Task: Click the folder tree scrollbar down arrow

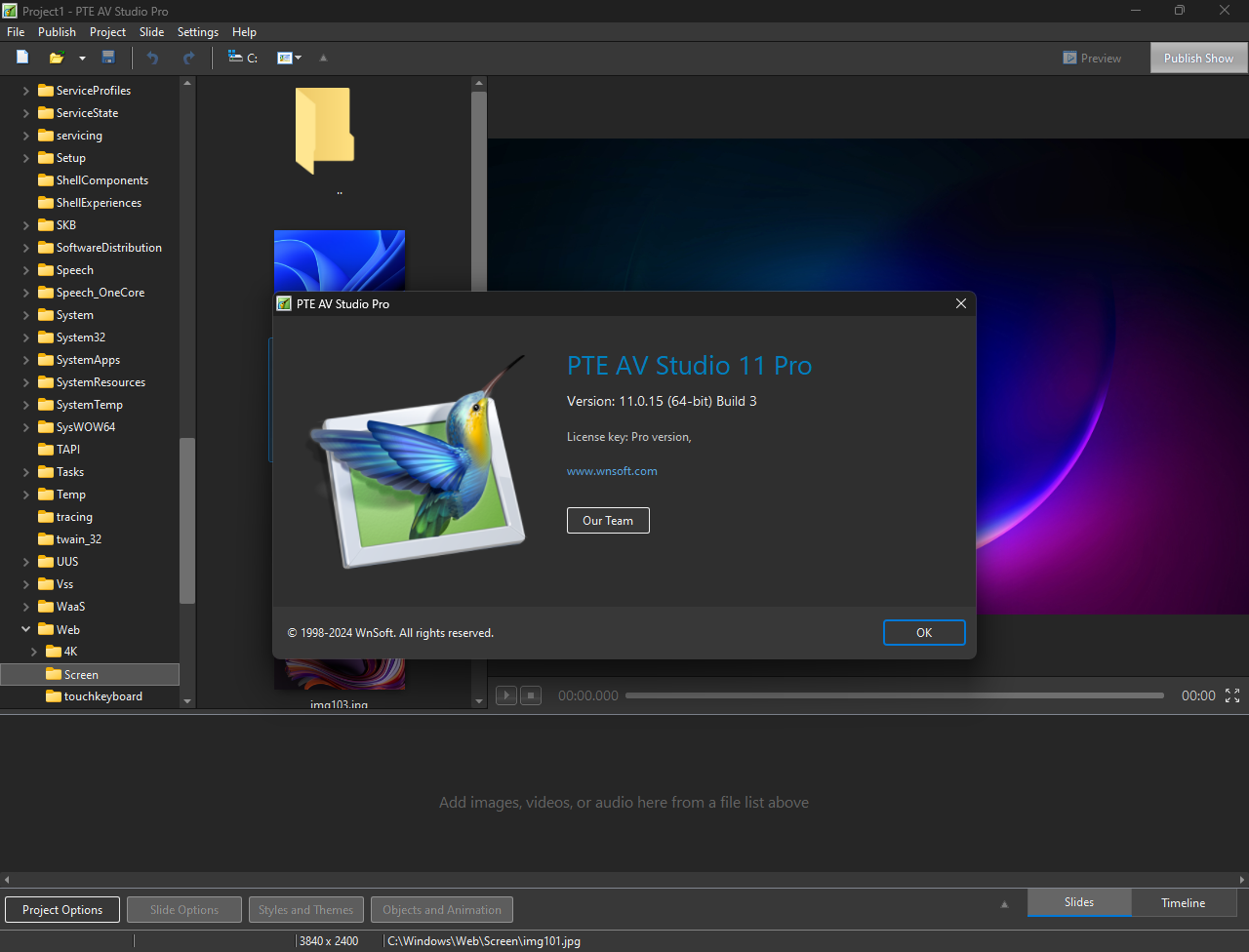Action: click(x=187, y=700)
